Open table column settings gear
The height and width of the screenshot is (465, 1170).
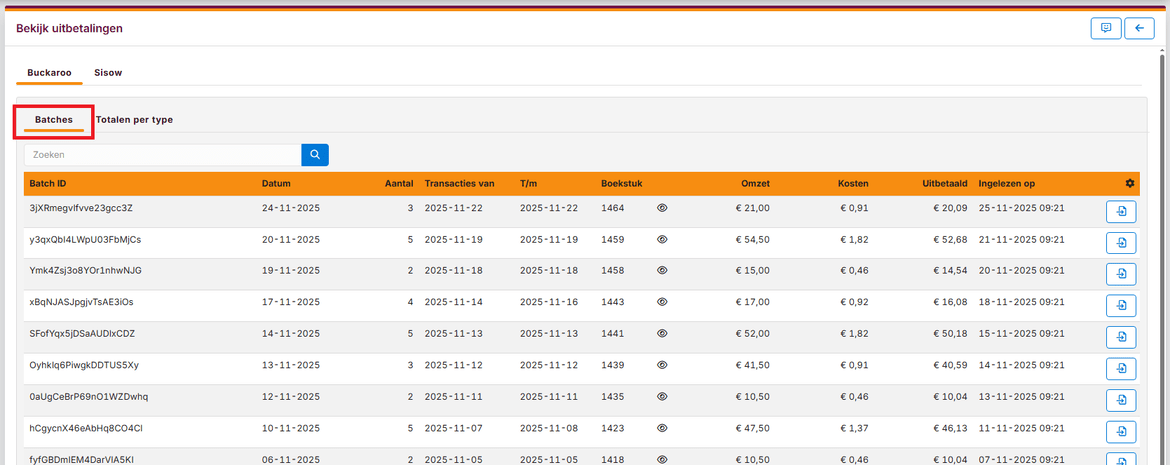tap(1129, 184)
